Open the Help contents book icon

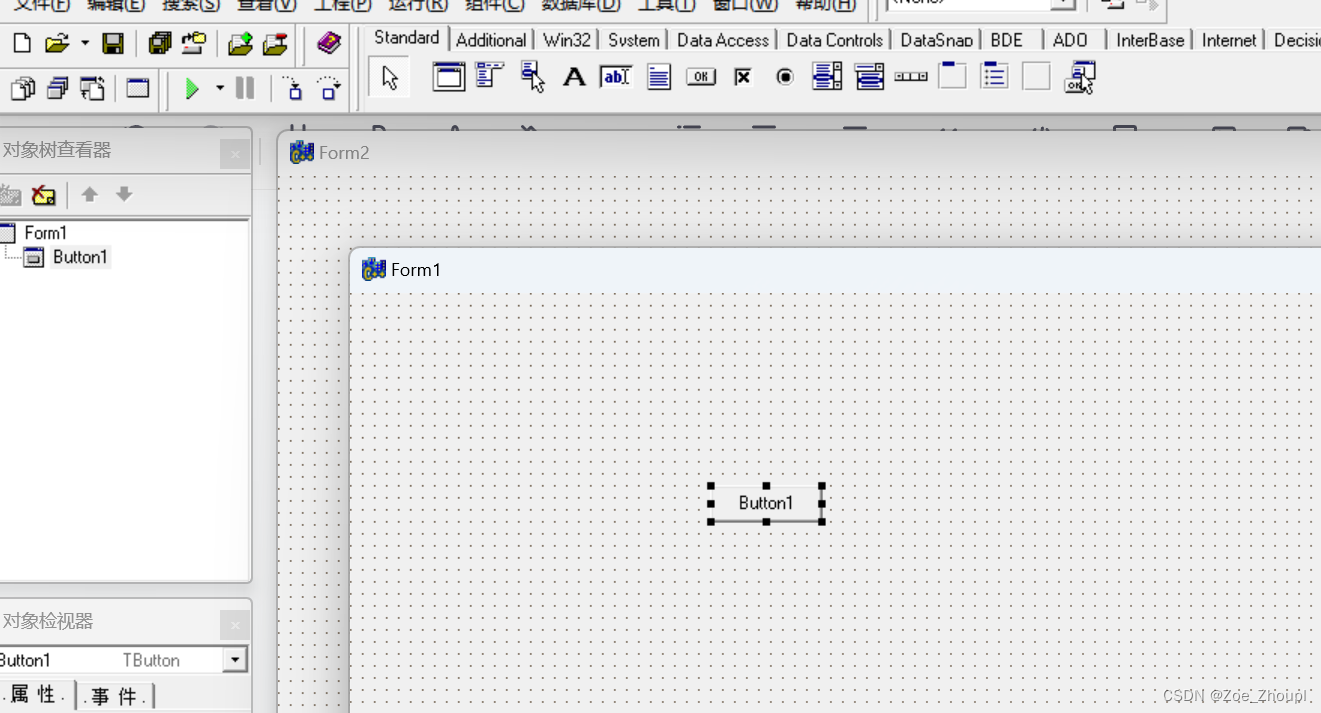(328, 43)
